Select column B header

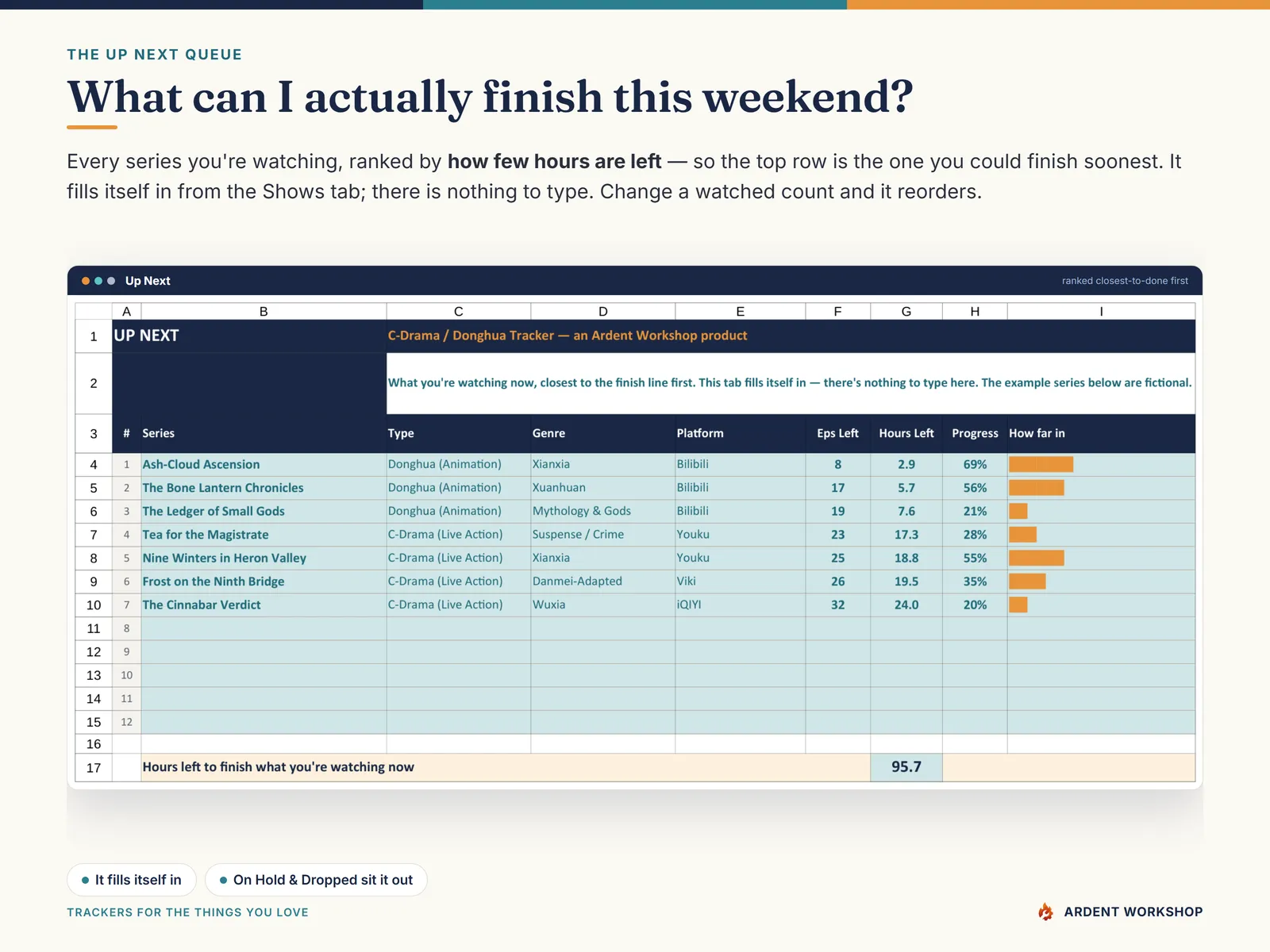[x=264, y=311]
